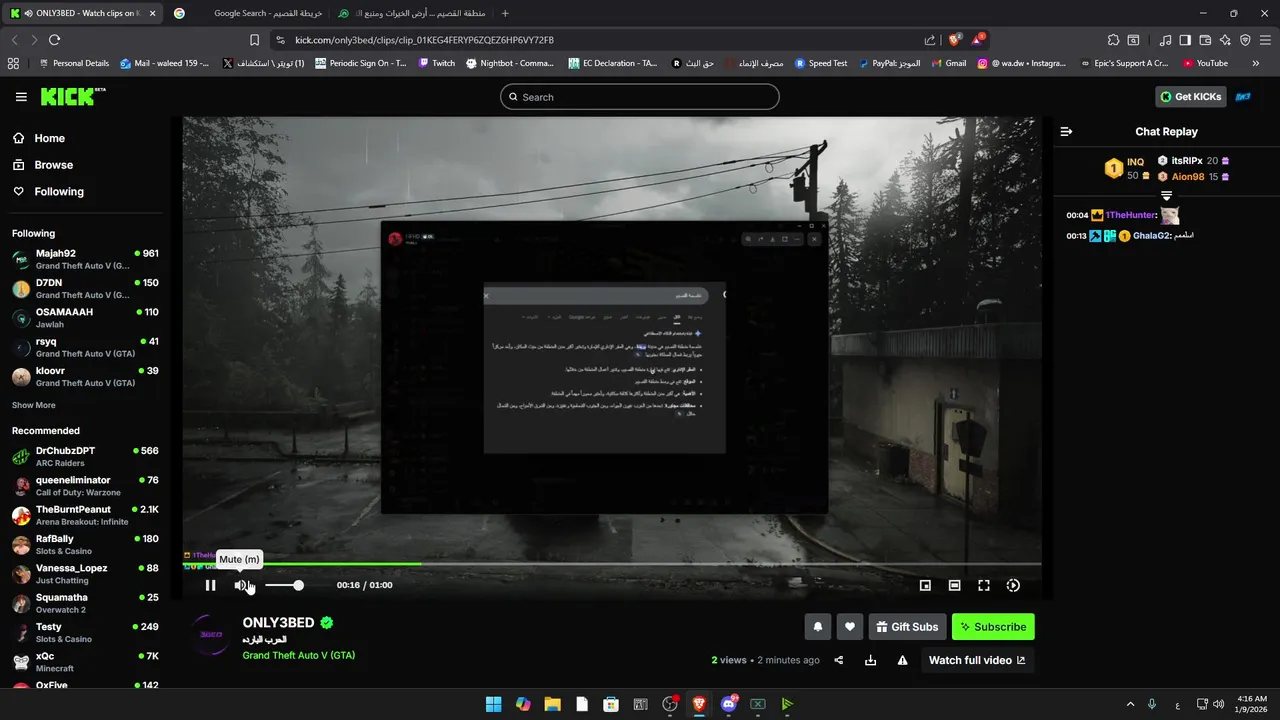The image size is (1280, 720).
Task: Open recommended channel queeneliminator
Action: click(x=85, y=486)
